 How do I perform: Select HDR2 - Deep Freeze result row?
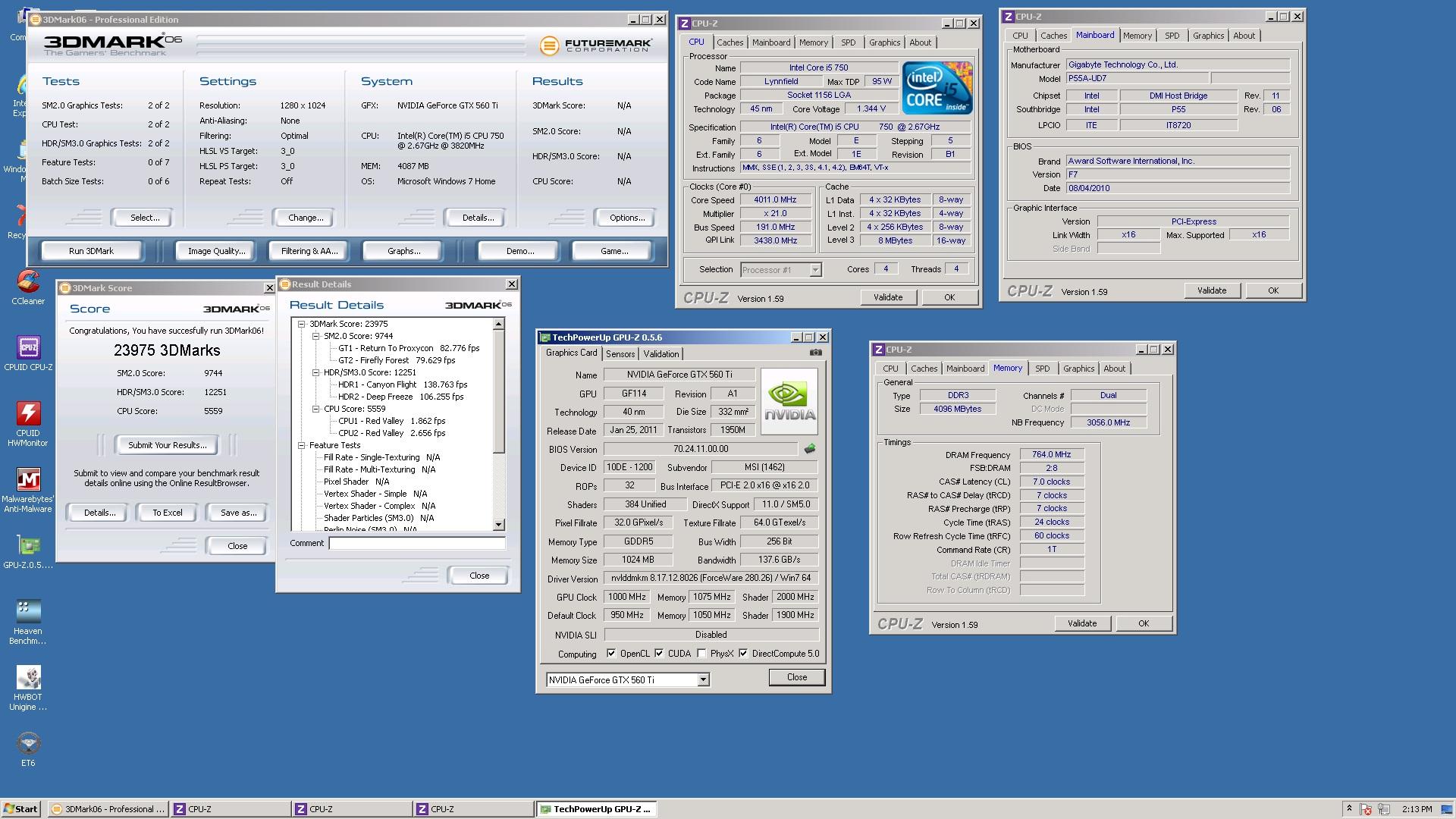[400, 397]
